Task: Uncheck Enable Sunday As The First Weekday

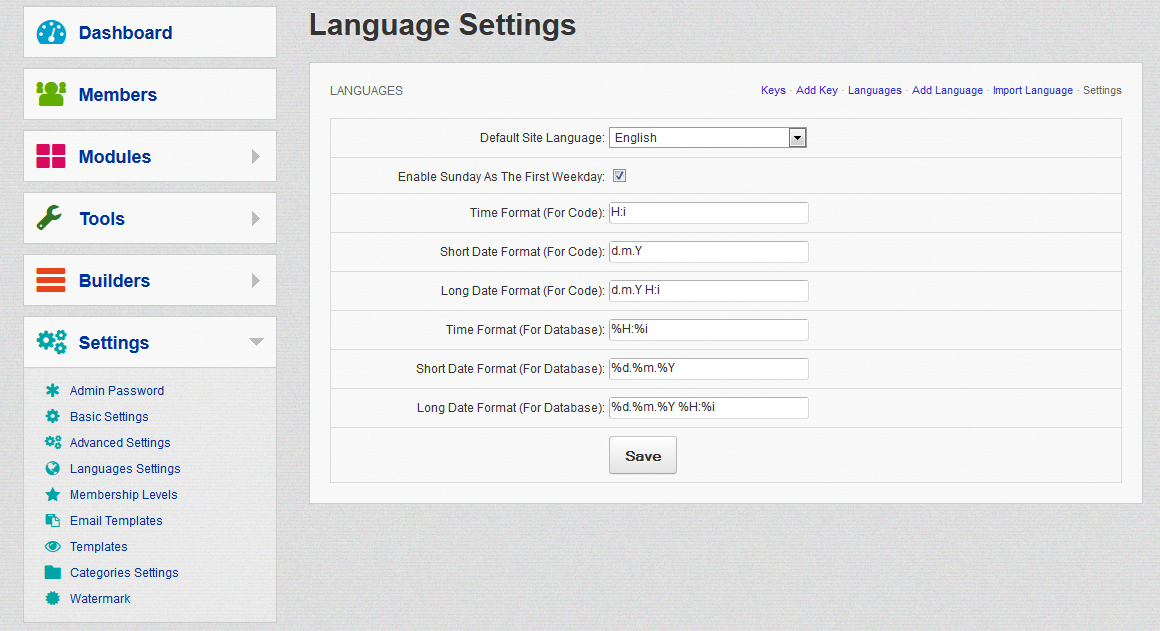Action: point(620,176)
